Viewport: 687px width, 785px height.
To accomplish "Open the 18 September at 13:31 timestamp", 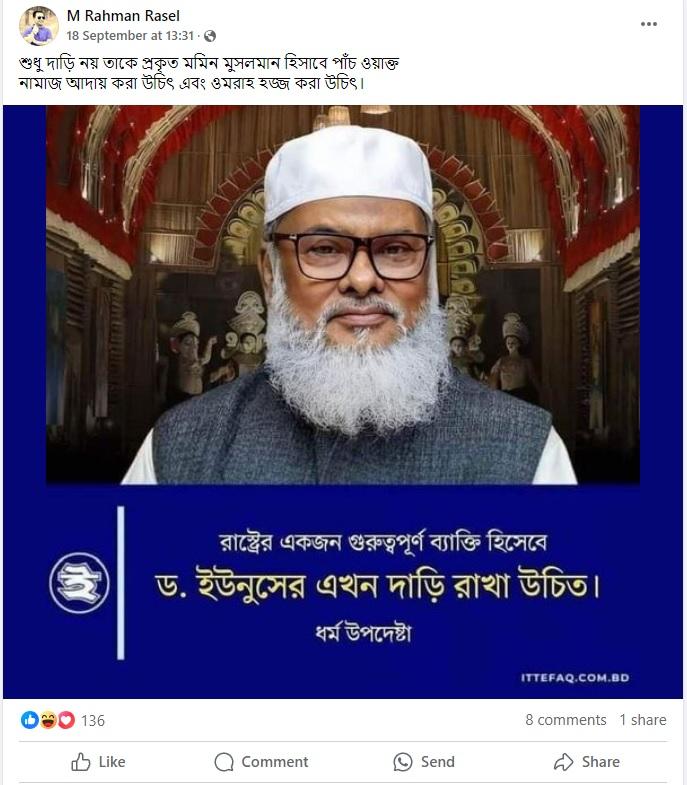I will [130, 36].
